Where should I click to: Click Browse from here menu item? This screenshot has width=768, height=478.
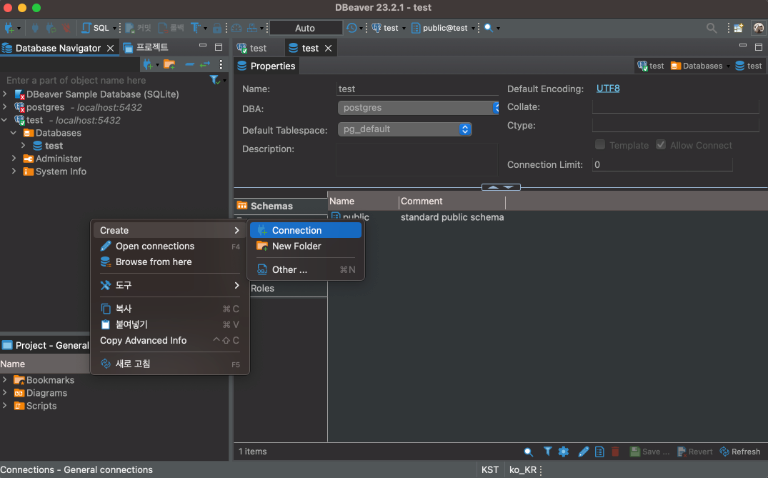[170, 262]
